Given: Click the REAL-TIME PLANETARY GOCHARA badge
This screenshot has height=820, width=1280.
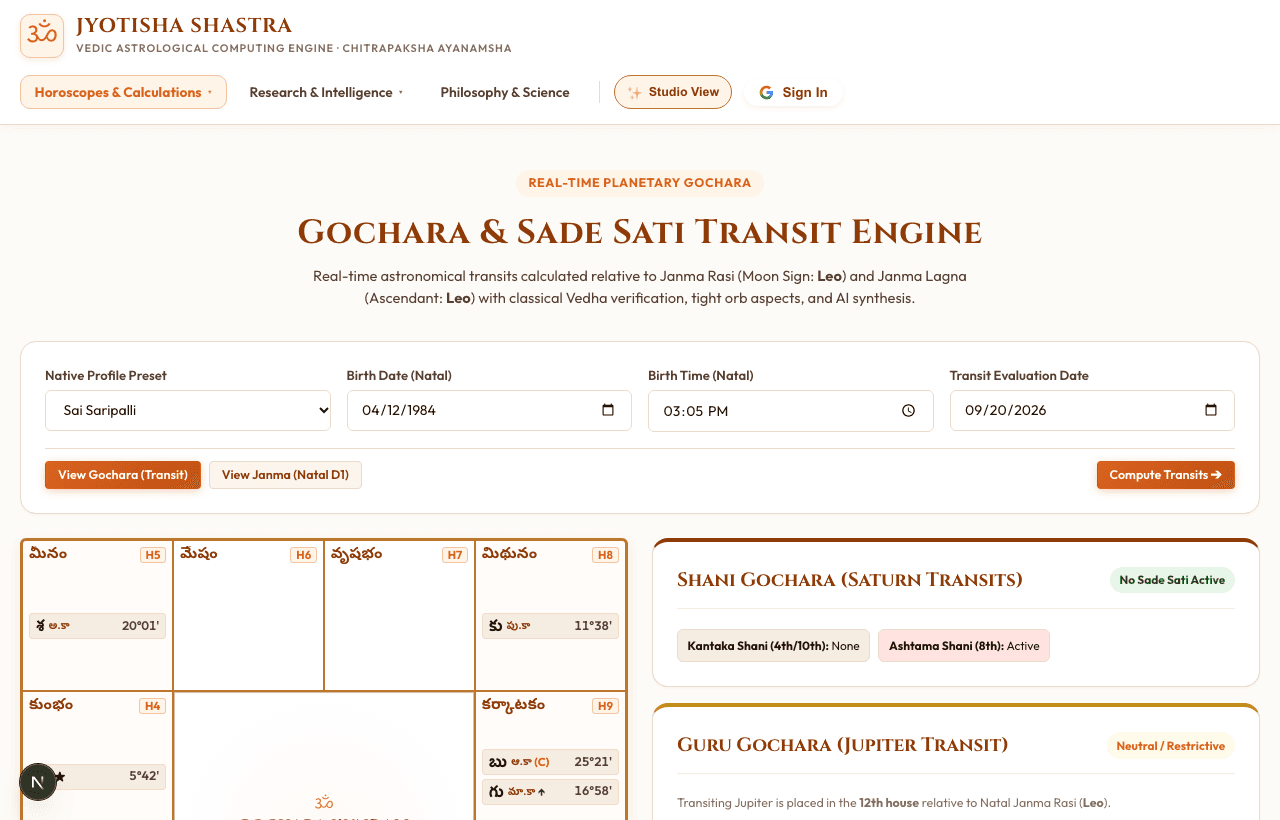Looking at the screenshot, I should 640,183.
